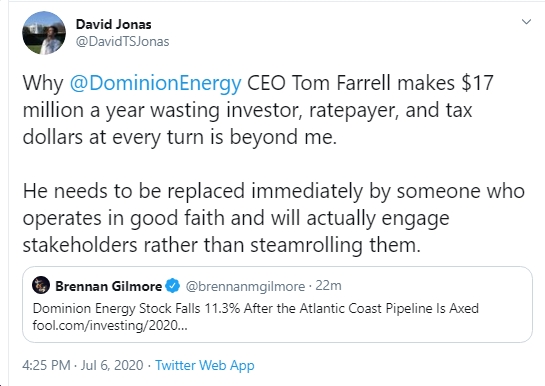
Task: Click the Jul 6, 2020 date
Action: [x=112, y=365]
